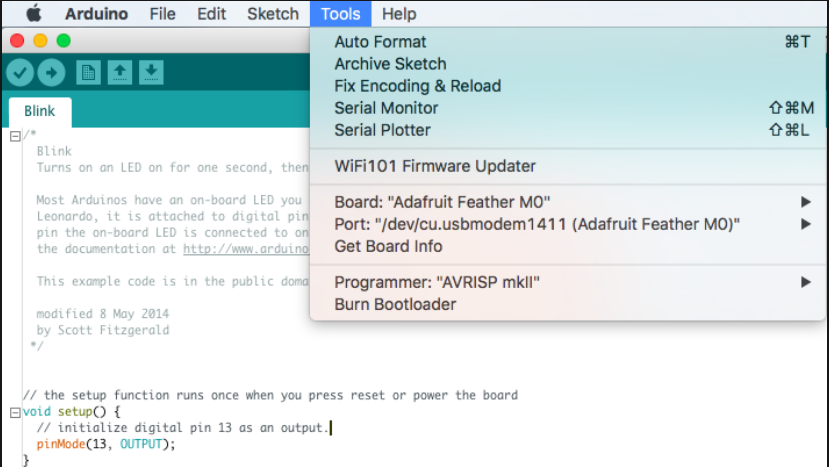Viewport: 829px width, 467px height.
Task: Select the Blink sketch tab
Action: coord(40,111)
